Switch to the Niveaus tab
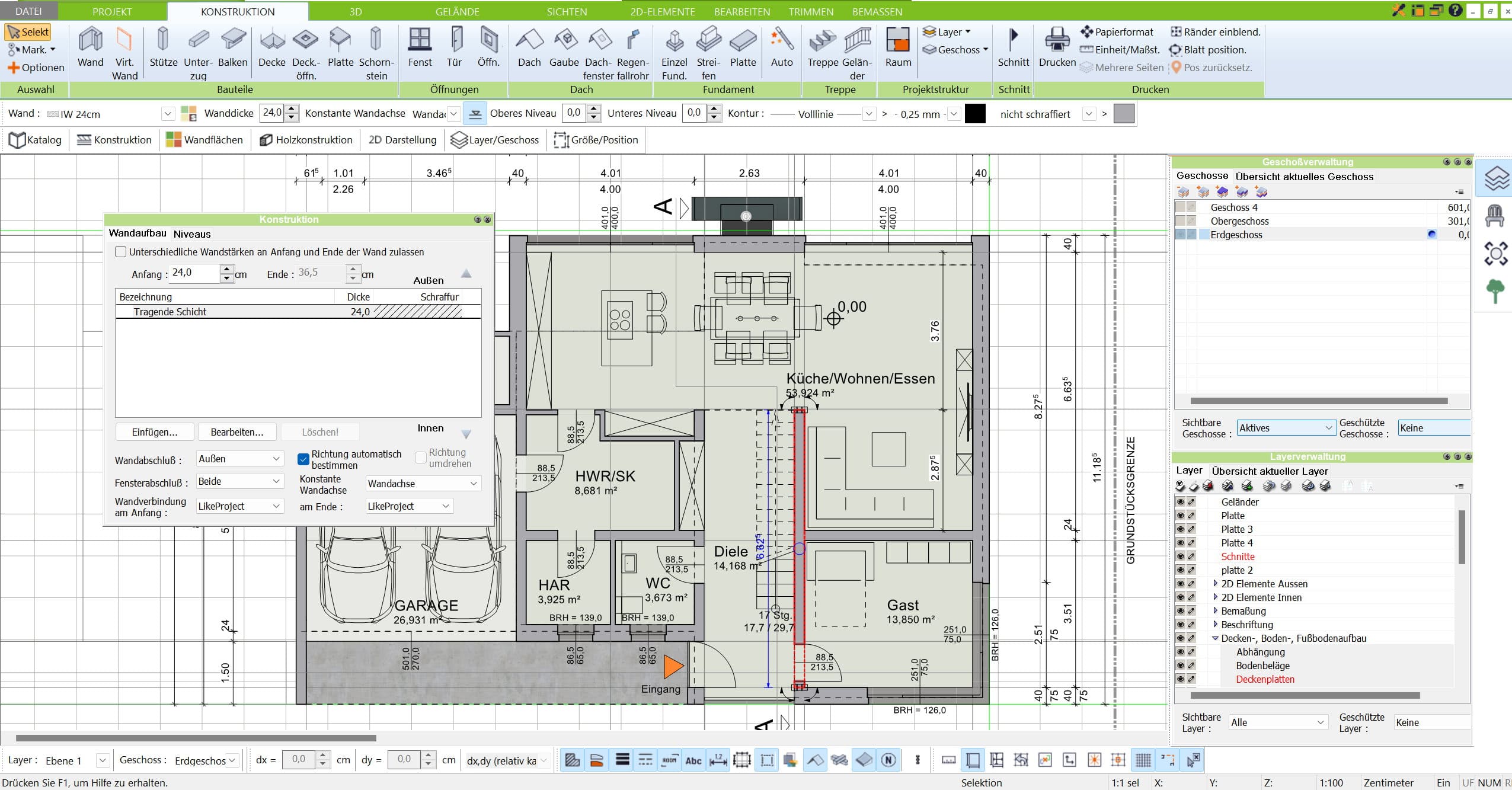 [192, 234]
